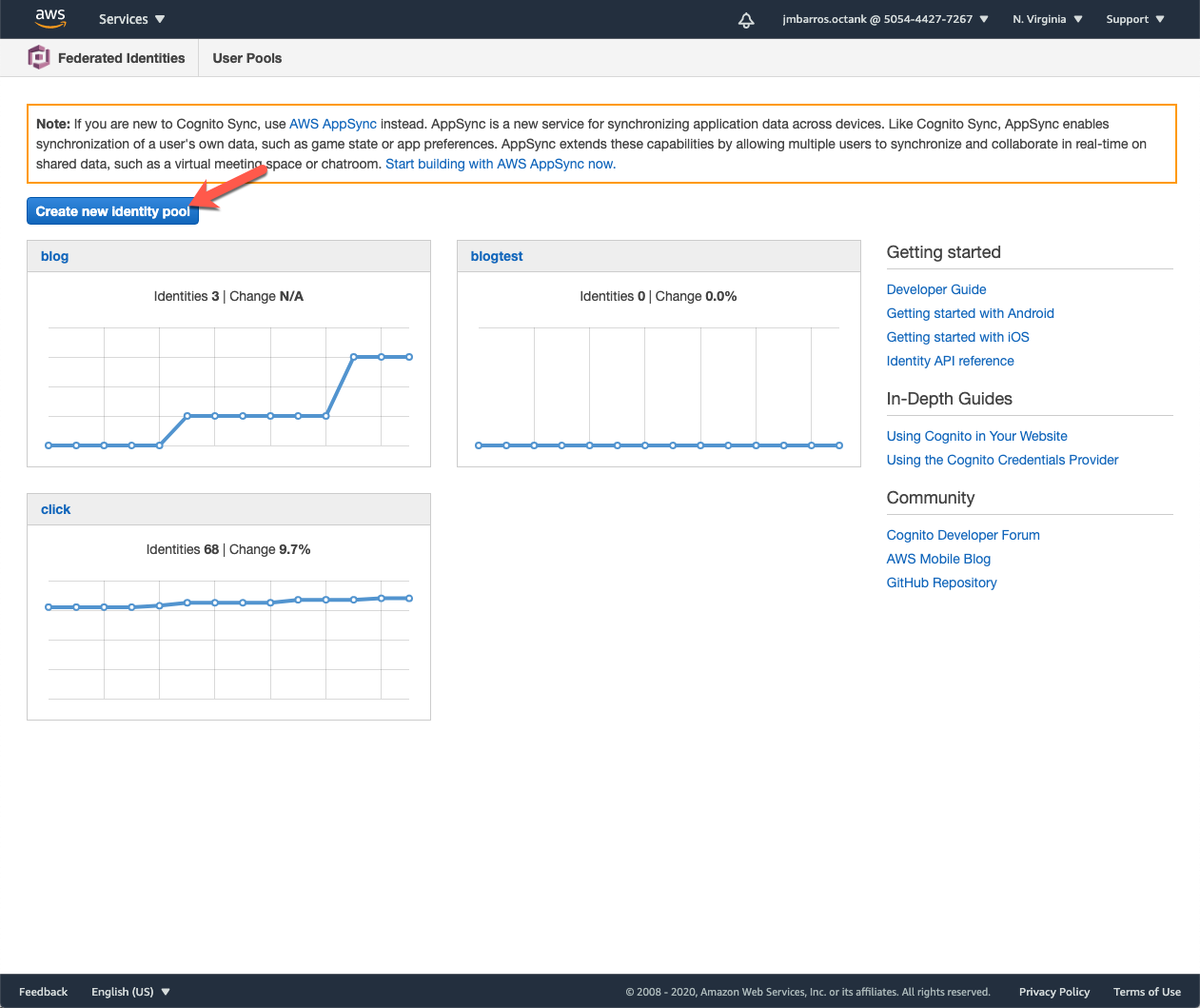Open Getting started with Android link
1200x1008 pixels.
(971, 313)
